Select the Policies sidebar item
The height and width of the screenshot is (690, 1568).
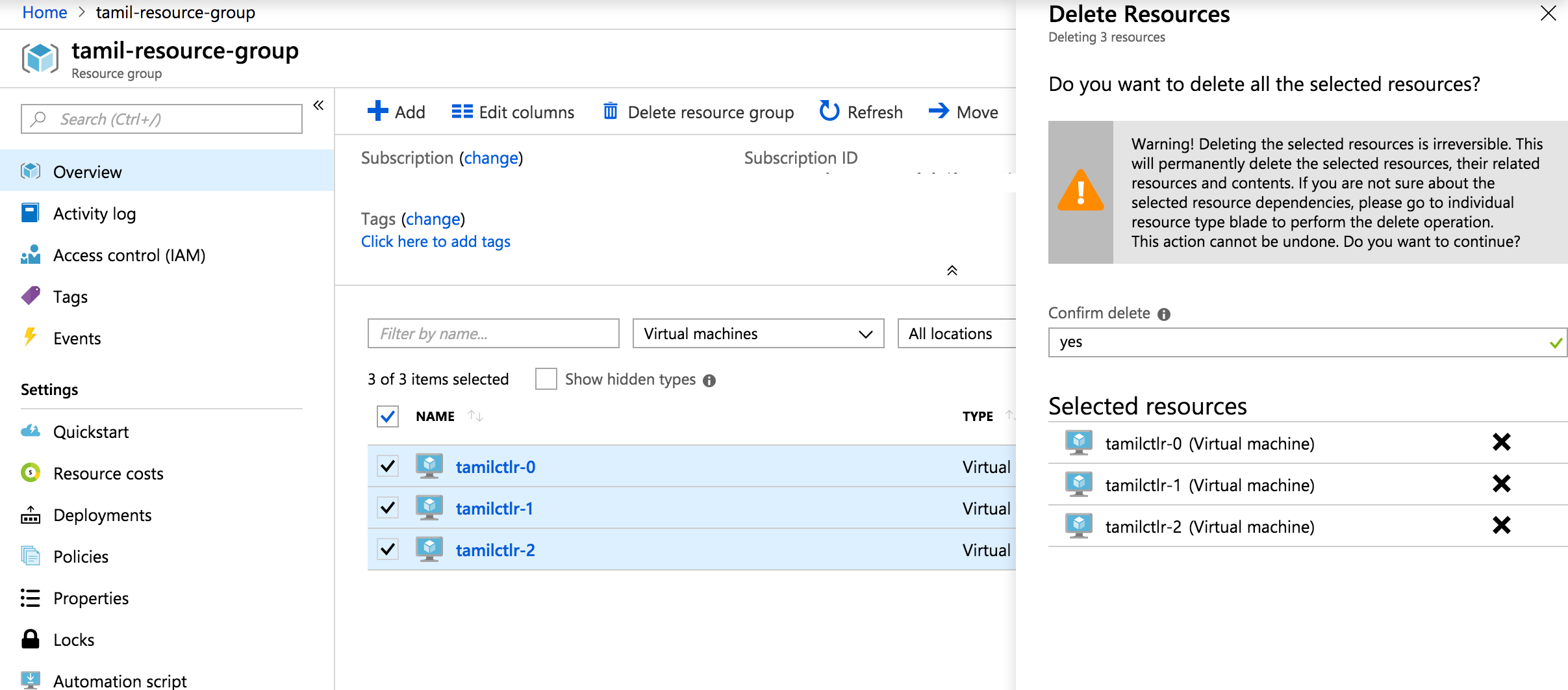[x=81, y=556]
